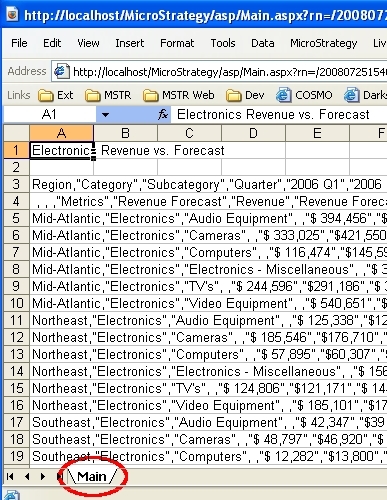This screenshot has width=387, height=500.
Task: Click the previous-sheet navigation arrow
Action: pos(27,477)
